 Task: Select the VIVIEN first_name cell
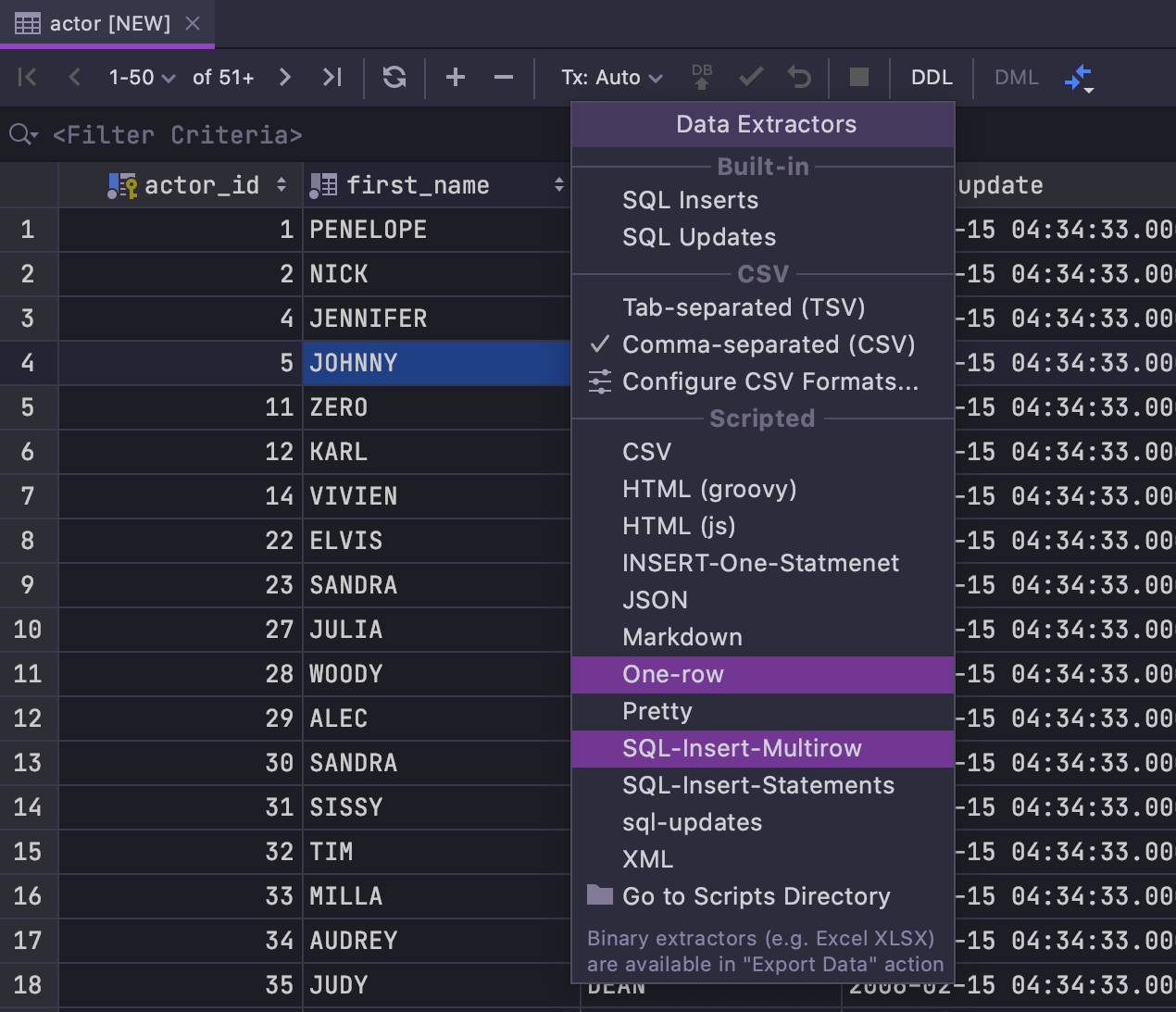(437, 496)
